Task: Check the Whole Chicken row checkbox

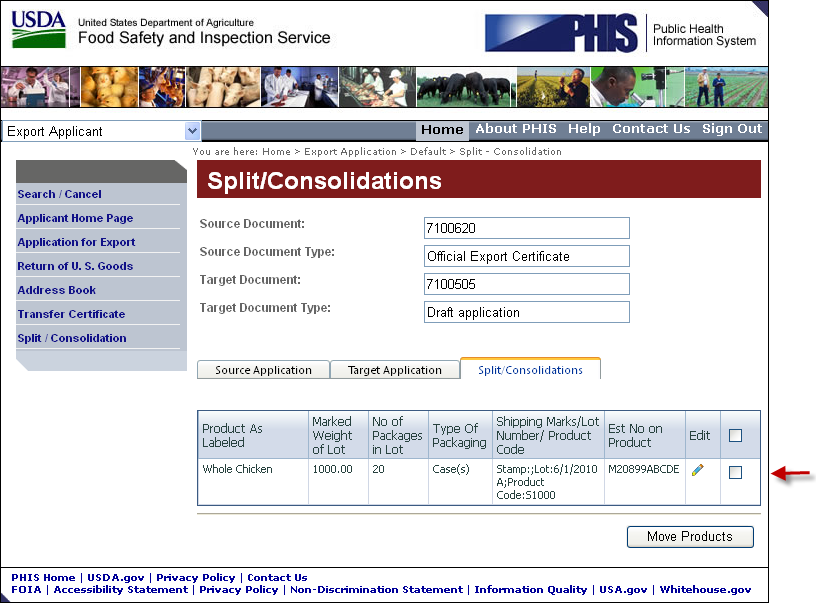Action: click(x=735, y=472)
